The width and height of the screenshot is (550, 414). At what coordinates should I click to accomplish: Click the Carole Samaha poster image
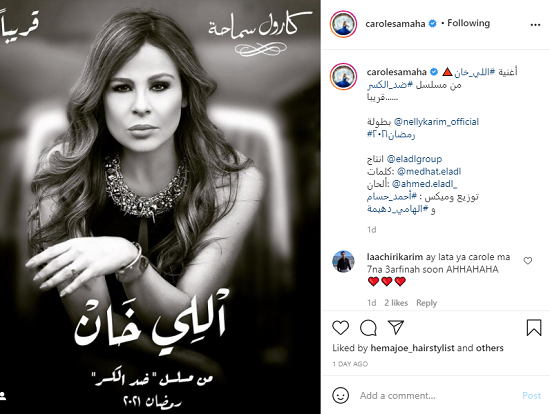tap(160, 207)
